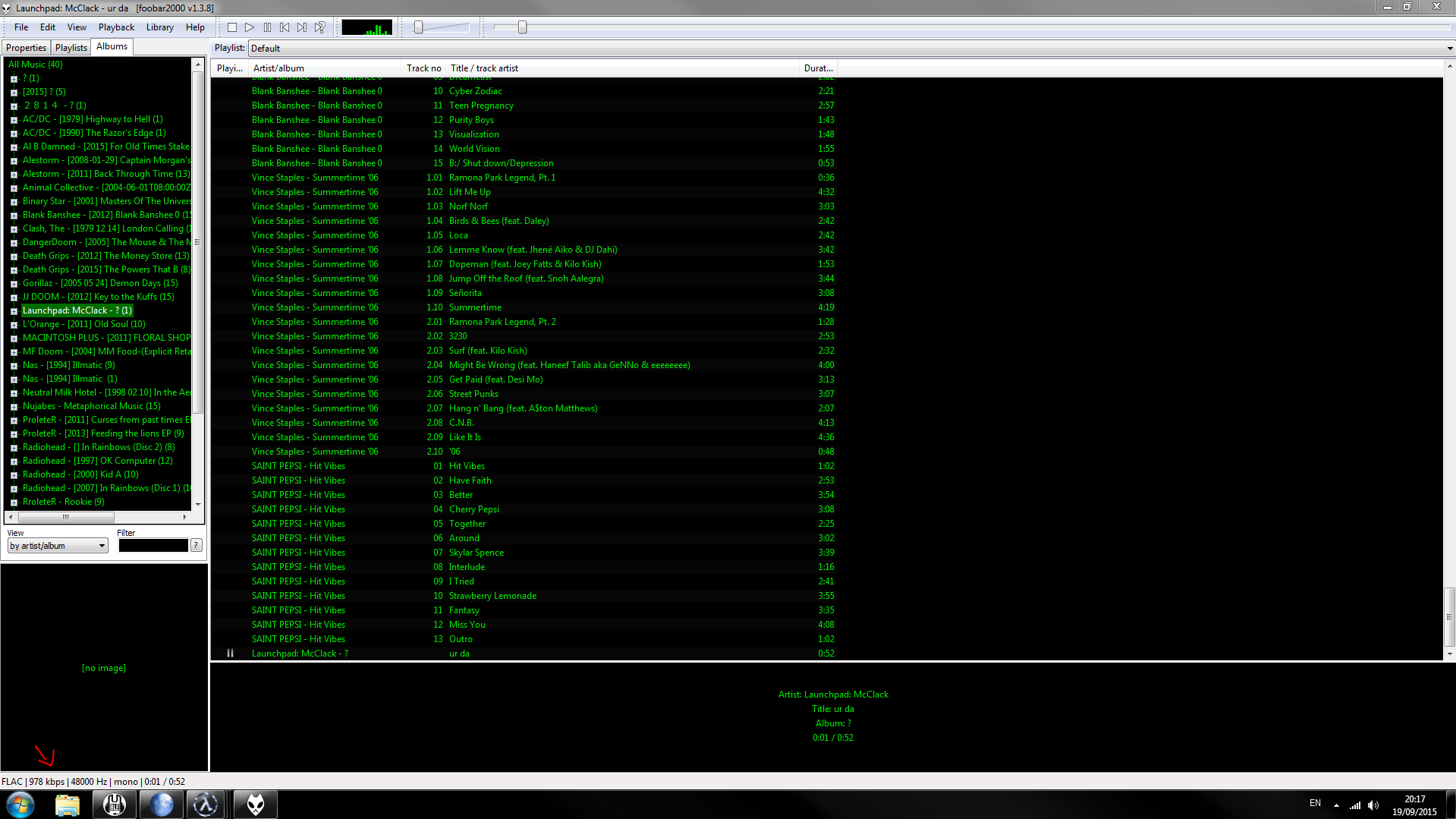Viewport: 1456px width, 819px height.
Task: Select The Clash London Calling entry
Action: point(106,228)
